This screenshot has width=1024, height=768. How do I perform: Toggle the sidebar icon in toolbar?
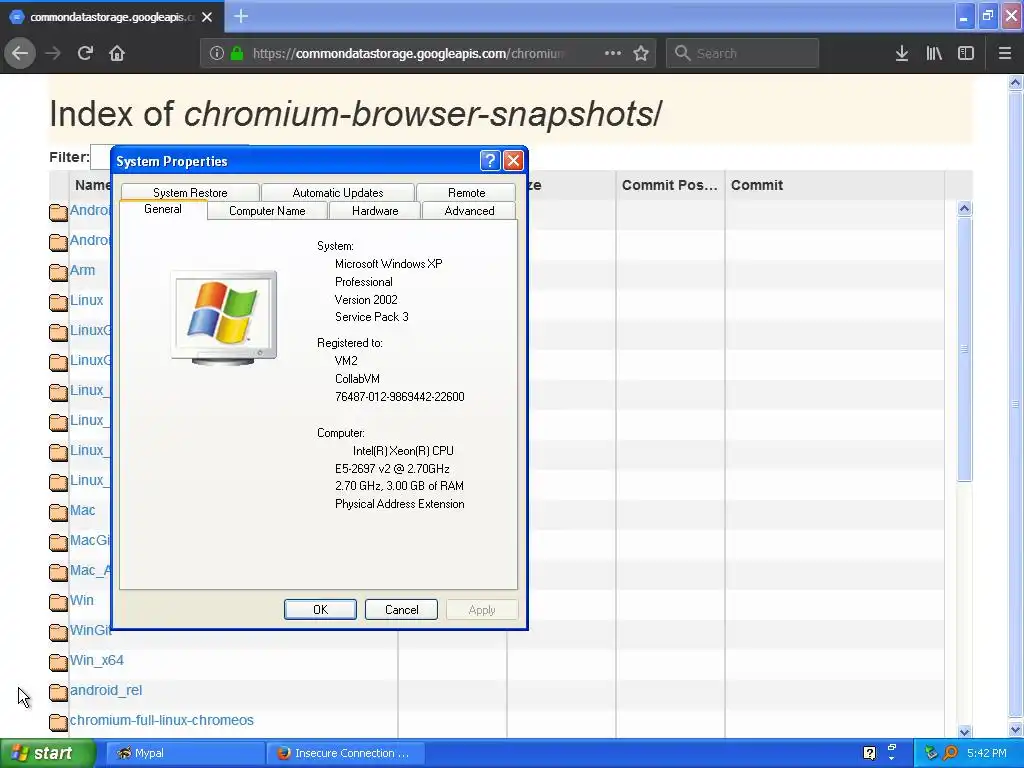(966, 53)
